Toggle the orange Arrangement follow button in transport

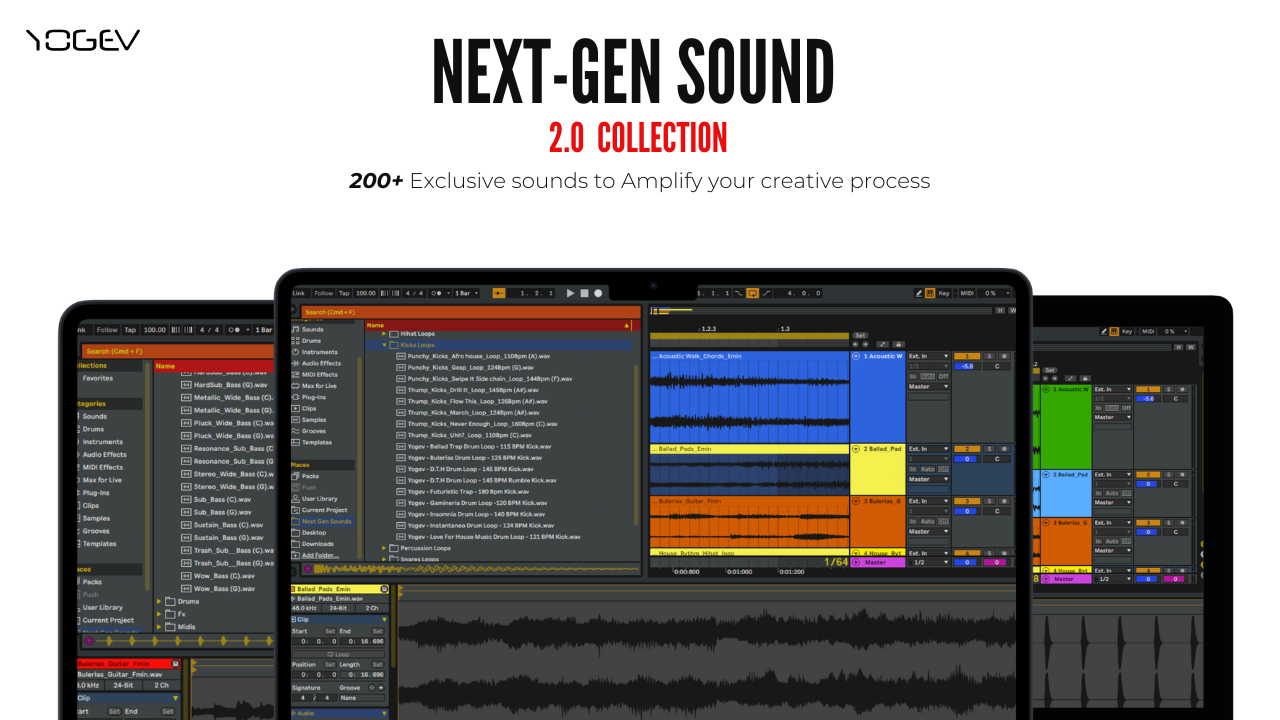click(x=498, y=293)
